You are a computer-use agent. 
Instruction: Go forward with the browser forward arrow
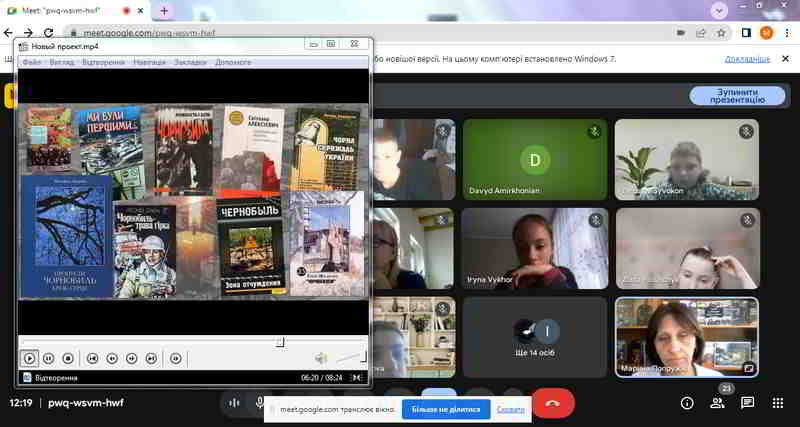coord(28,33)
